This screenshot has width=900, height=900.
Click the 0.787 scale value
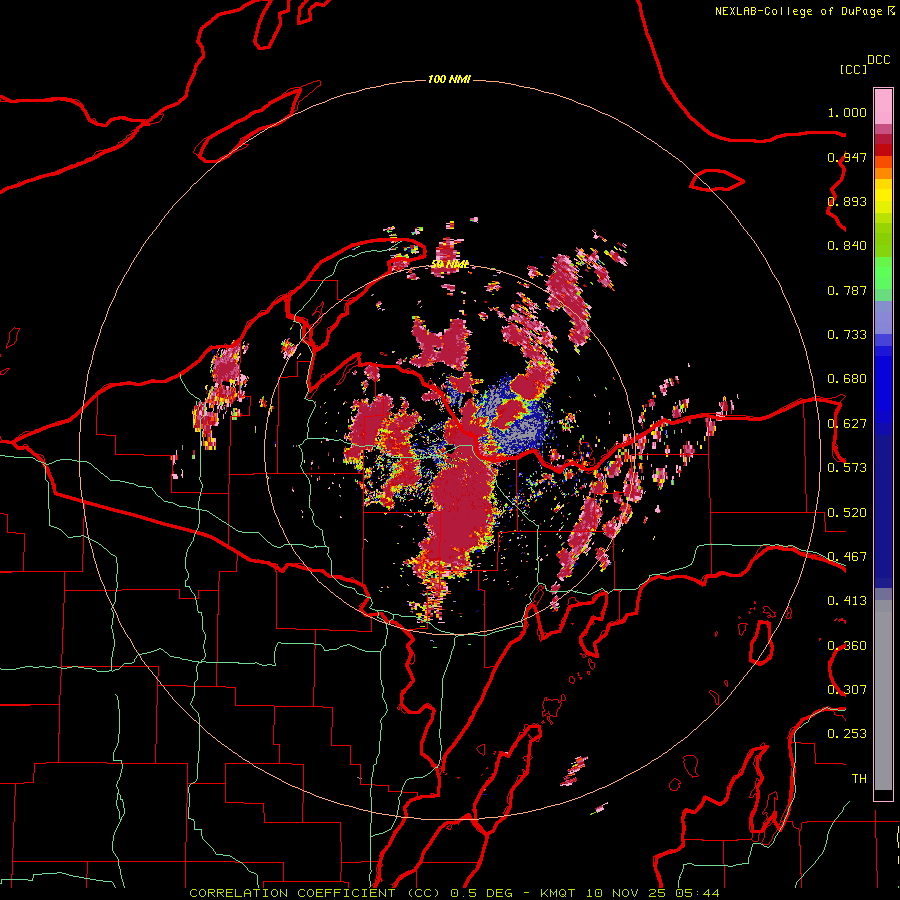click(847, 290)
